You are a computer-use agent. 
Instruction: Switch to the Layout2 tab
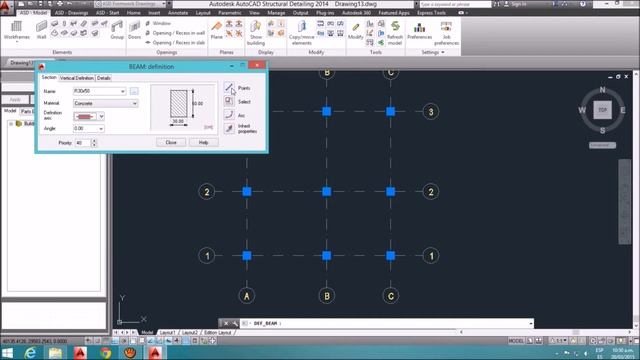pyautogui.click(x=189, y=333)
